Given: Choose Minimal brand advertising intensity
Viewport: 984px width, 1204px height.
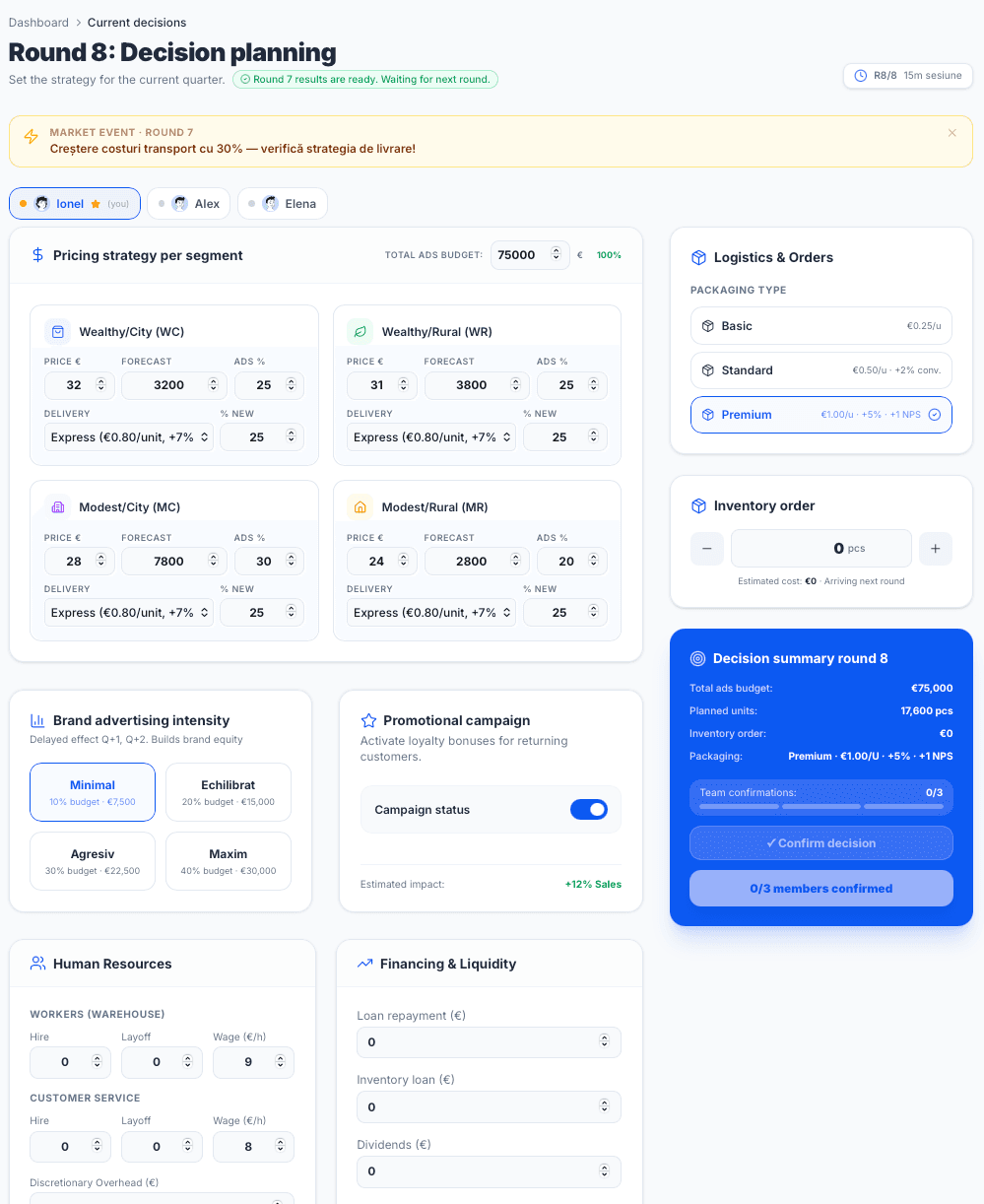Looking at the screenshot, I should click(x=93, y=792).
